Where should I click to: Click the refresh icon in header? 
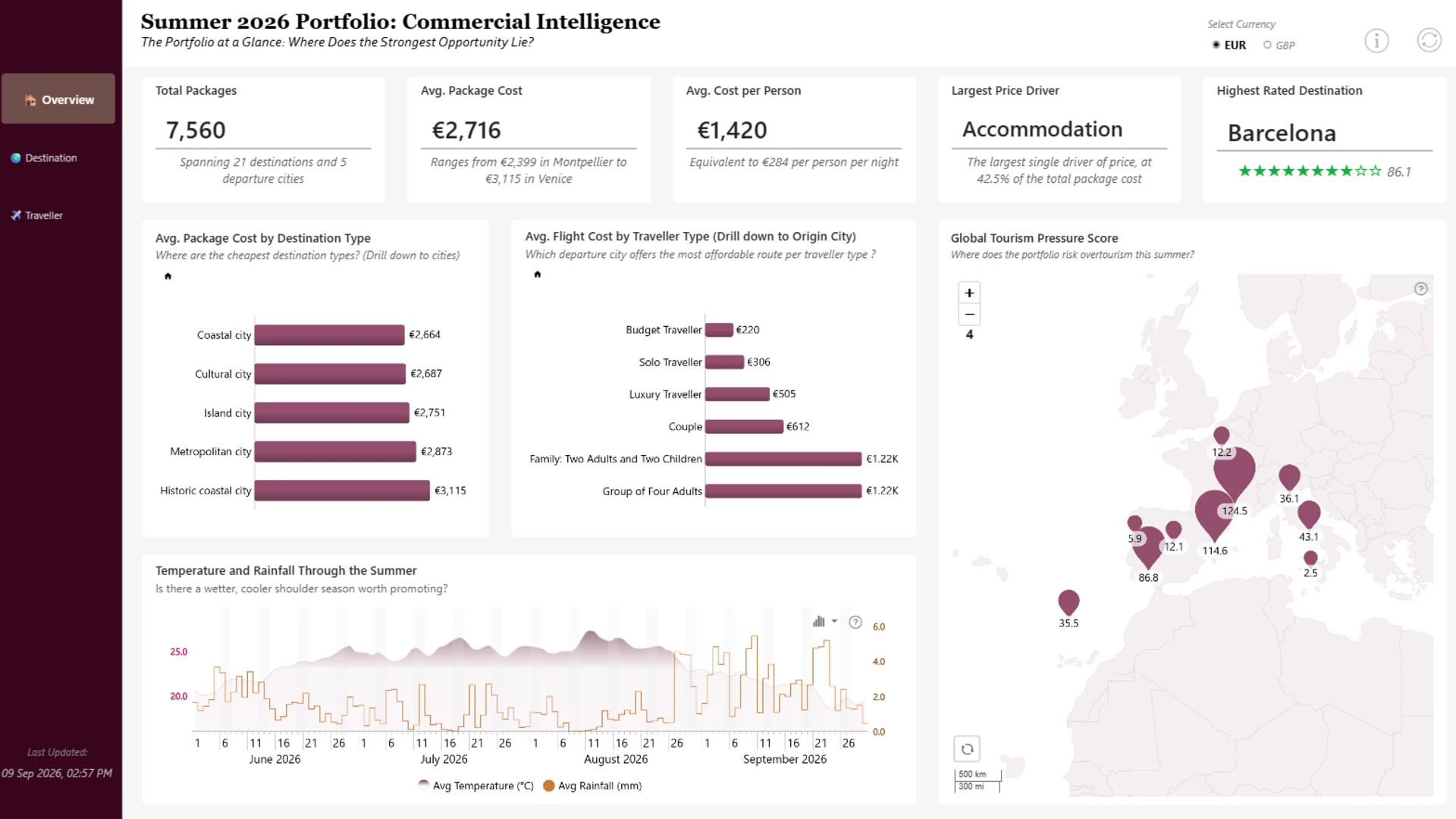tap(1429, 40)
